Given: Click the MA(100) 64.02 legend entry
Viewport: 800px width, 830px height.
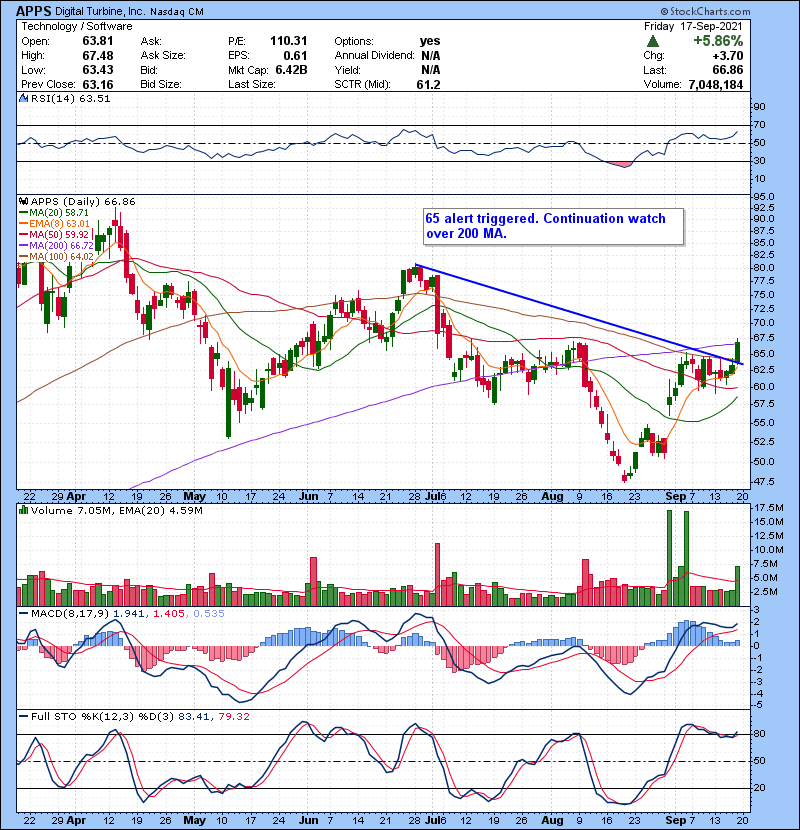Looking at the screenshot, I should [x=56, y=257].
